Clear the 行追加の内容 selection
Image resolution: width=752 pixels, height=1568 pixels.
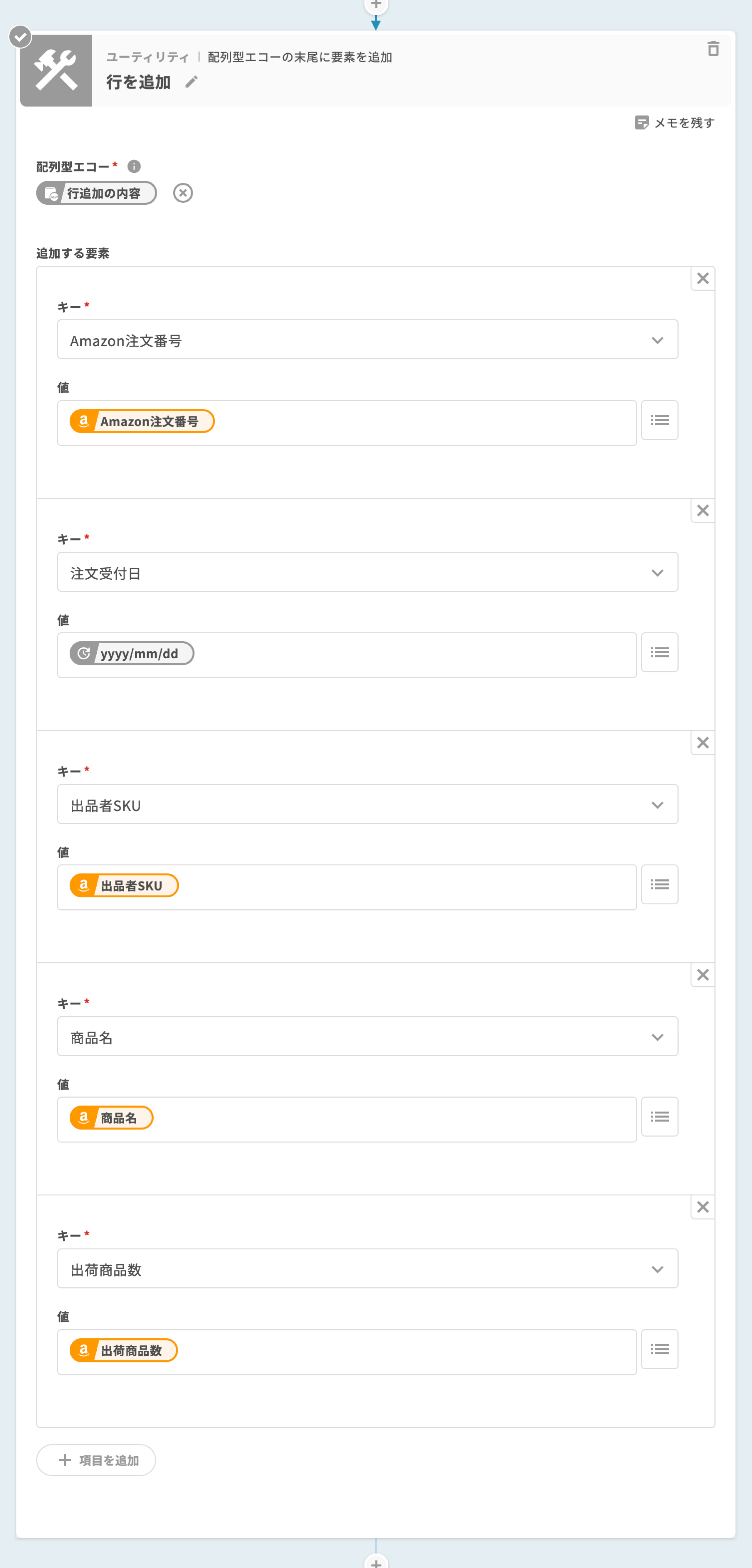click(x=183, y=193)
